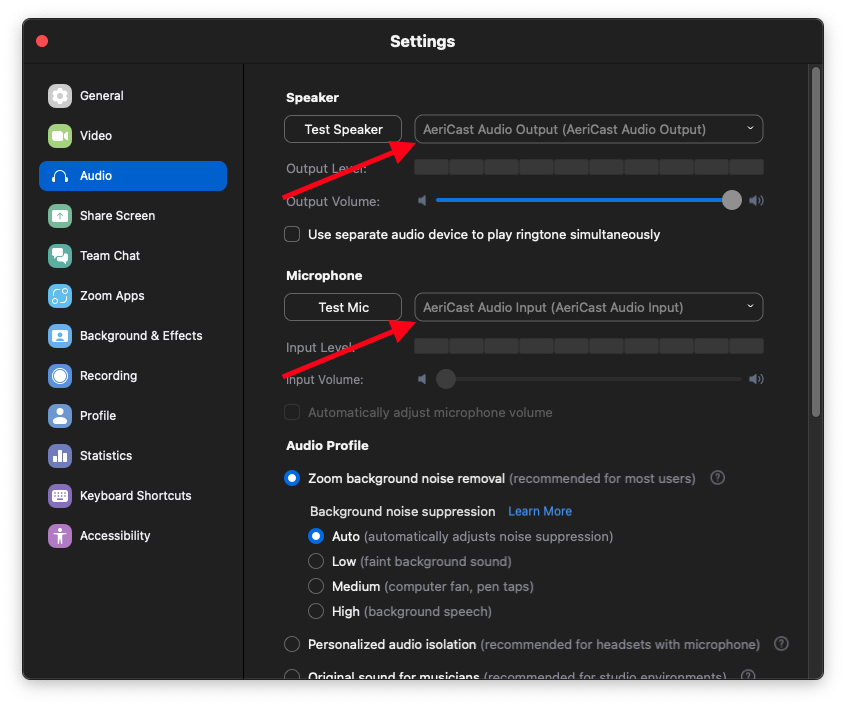Click the Statistics bar chart icon
Image resolution: width=846 pixels, height=706 pixels.
[60, 456]
